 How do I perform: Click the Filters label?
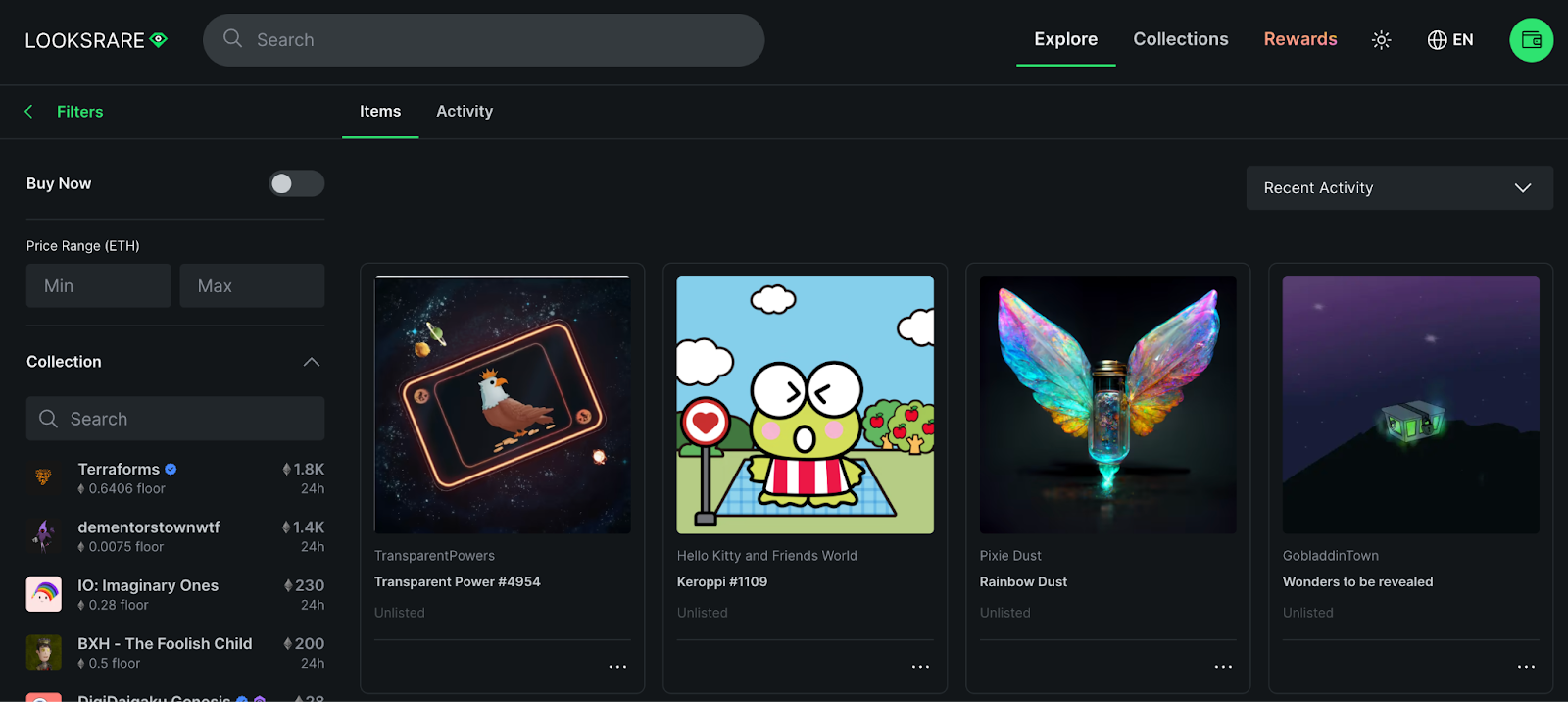[80, 112]
